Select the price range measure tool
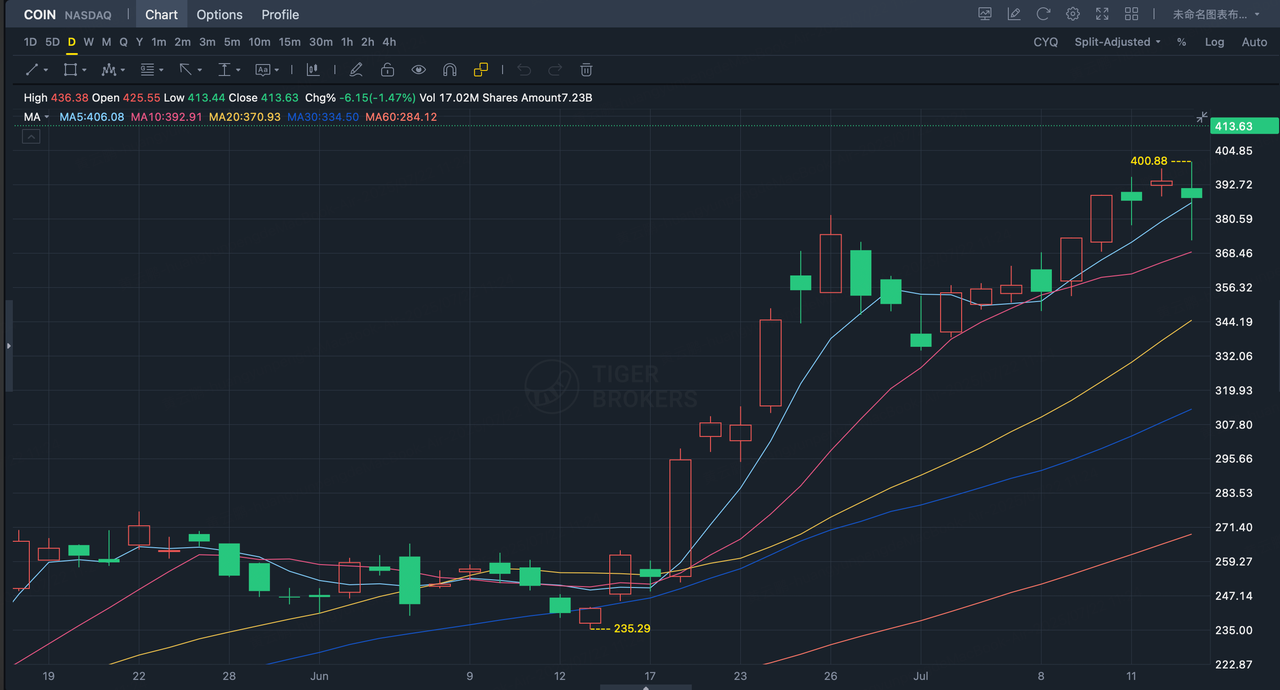The width and height of the screenshot is (1280, 690). click(224, 70)
